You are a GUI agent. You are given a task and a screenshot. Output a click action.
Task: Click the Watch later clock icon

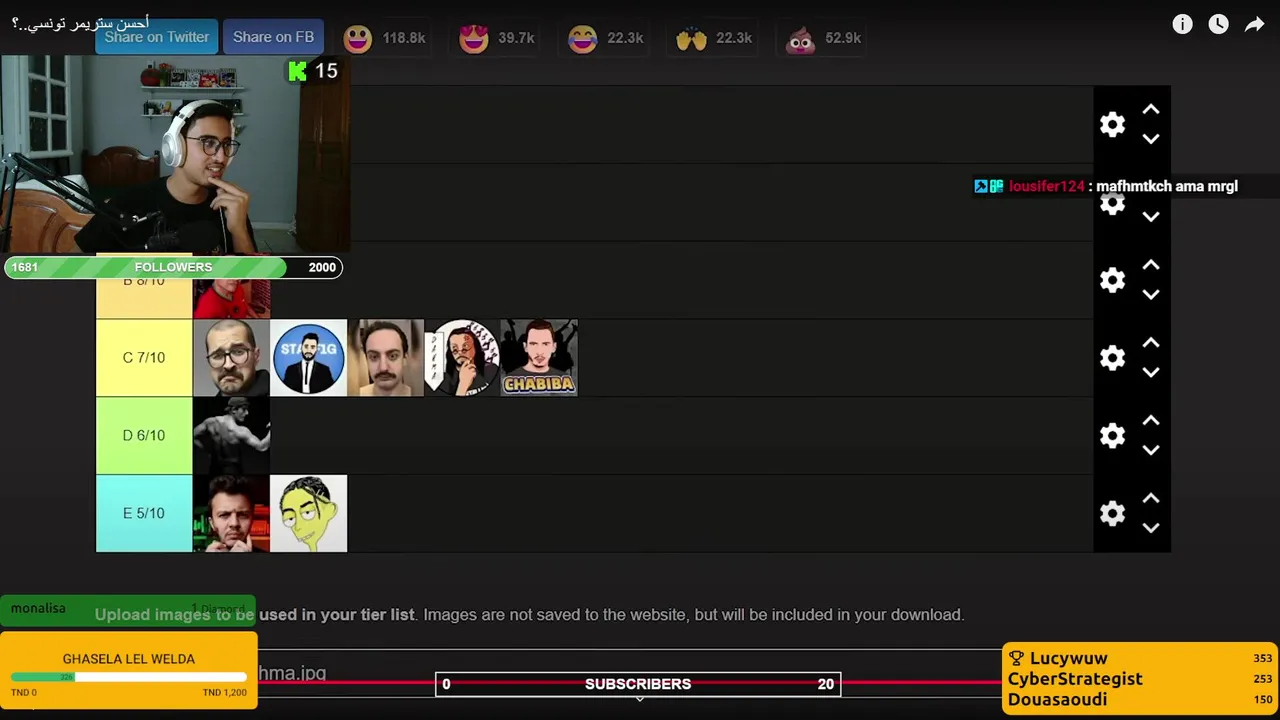tap(1218, 24)
